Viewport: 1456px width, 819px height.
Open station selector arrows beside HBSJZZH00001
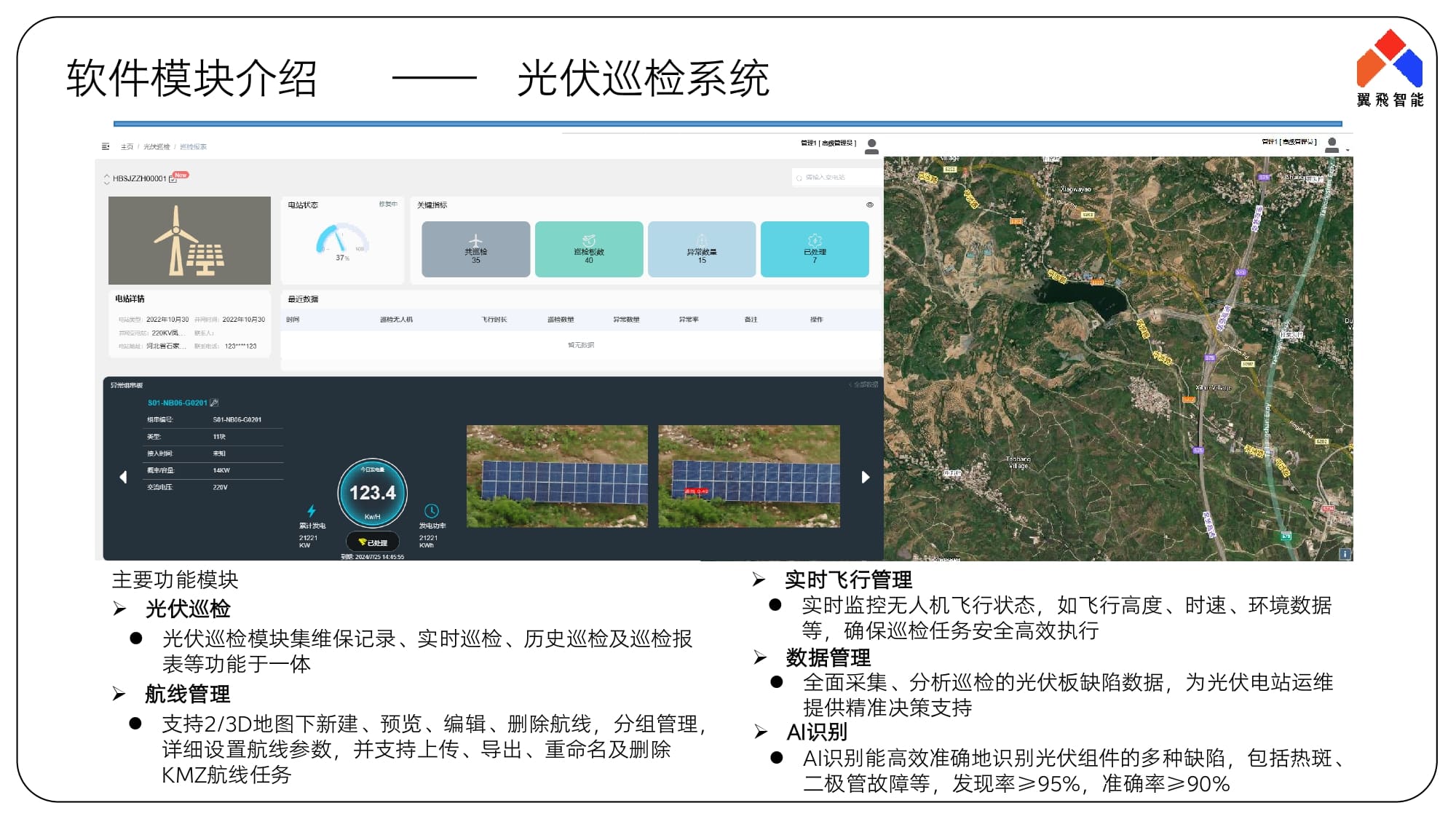tap(107, 179)
